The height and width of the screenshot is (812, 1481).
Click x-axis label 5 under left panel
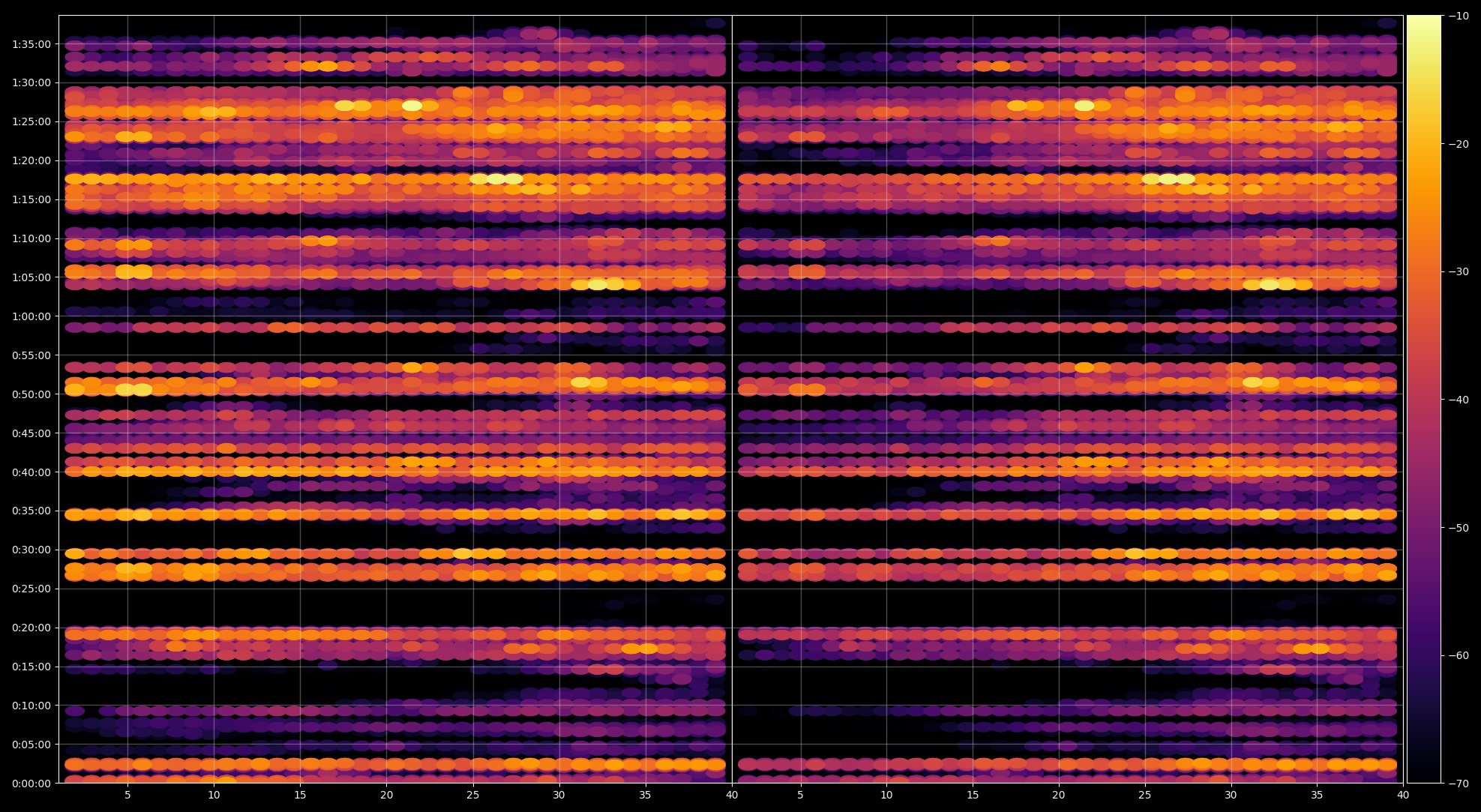point(127,796)
